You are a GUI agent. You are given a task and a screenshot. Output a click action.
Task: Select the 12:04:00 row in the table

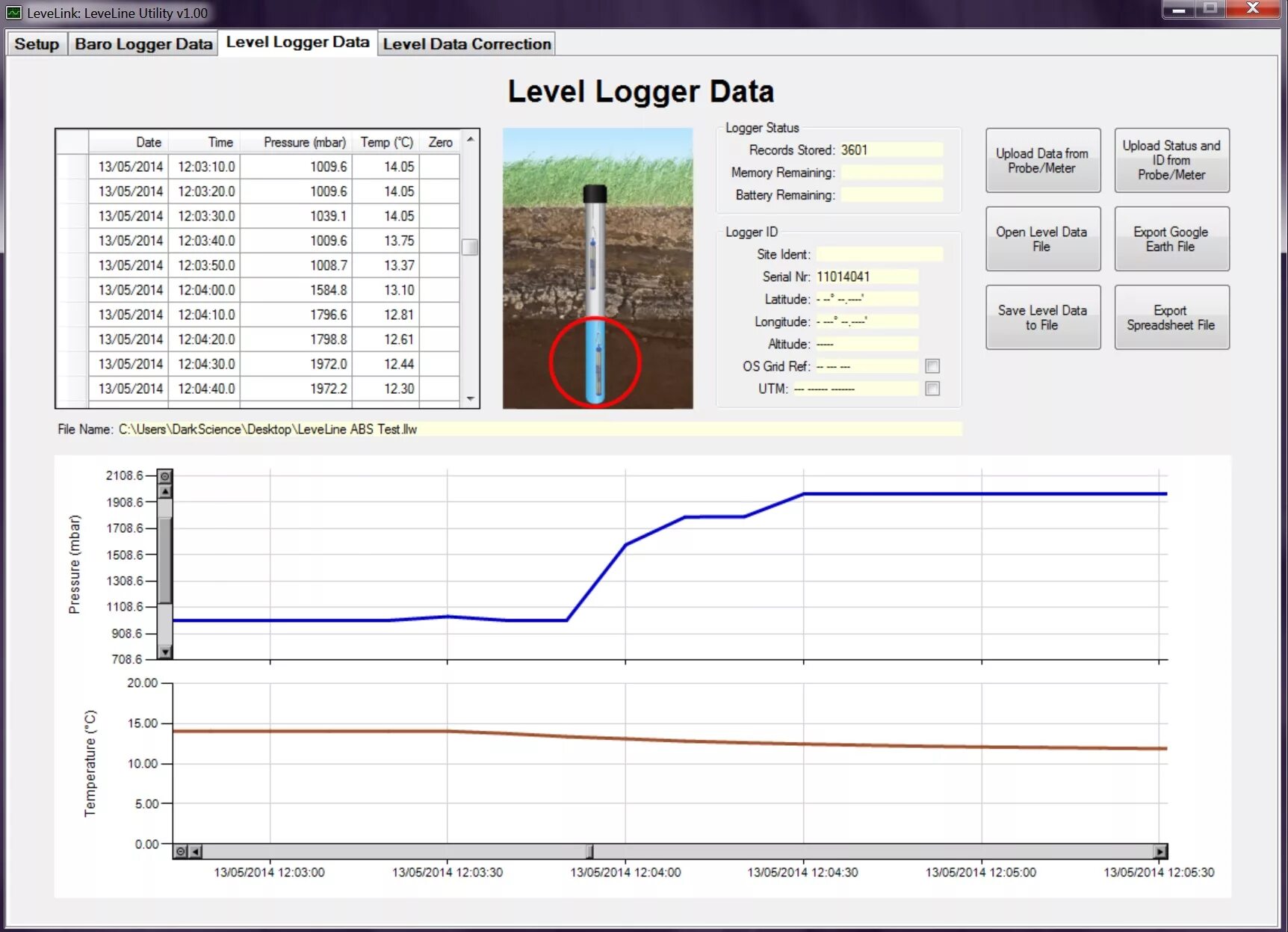tap(261, 290)
